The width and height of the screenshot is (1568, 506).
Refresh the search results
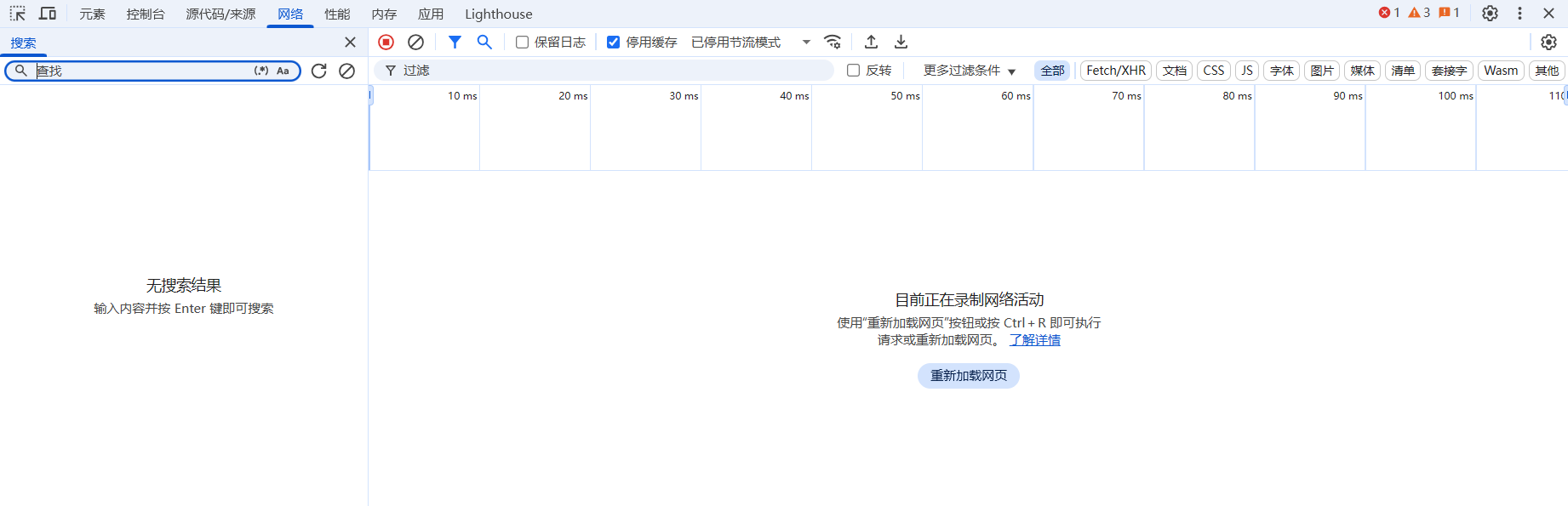(x=319, y=71)
